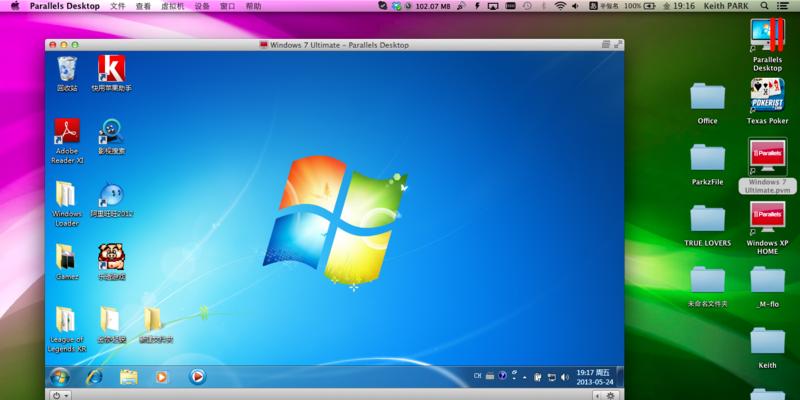Screen dimensions: 800x400
Task: Click the CH language indicator in tray
Action: [x=478, y=376]
